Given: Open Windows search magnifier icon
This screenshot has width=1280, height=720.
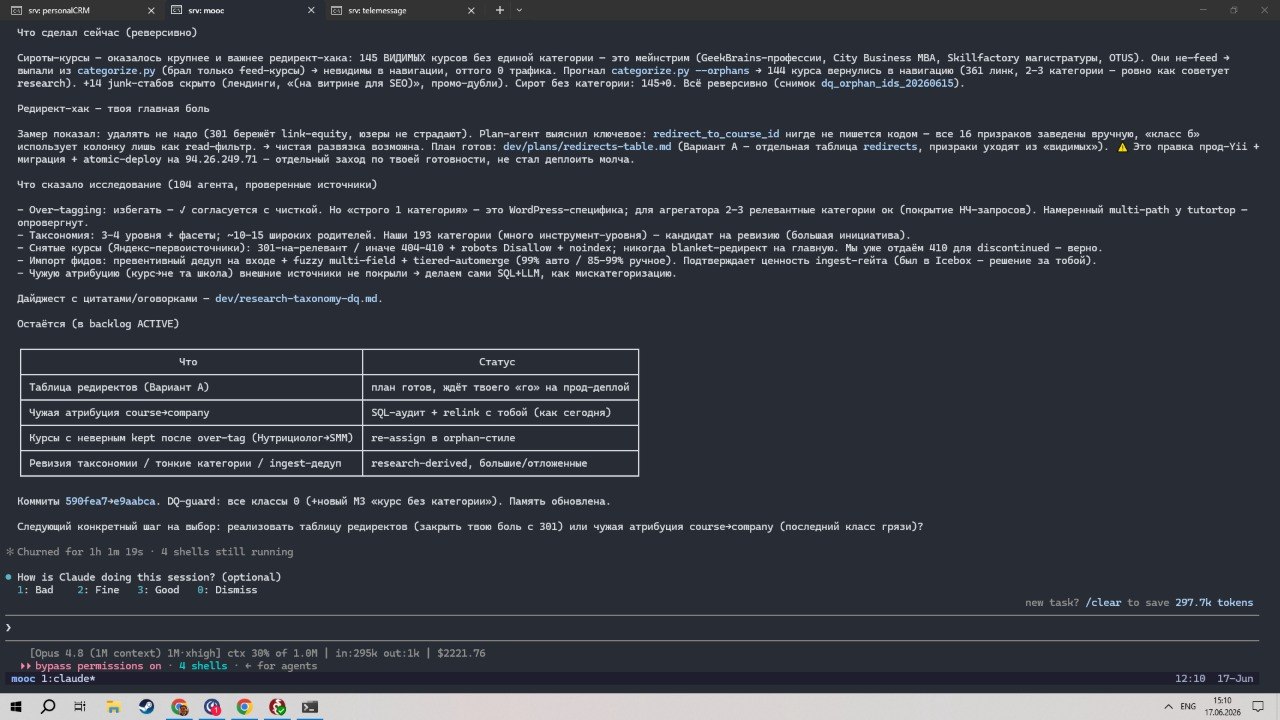Looking at the screenshot, I should pos(48,707).
